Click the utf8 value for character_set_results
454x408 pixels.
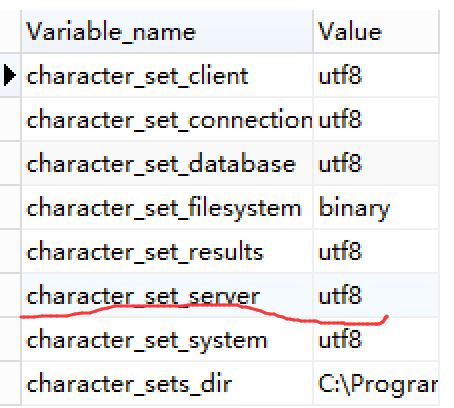coord(376,251)
